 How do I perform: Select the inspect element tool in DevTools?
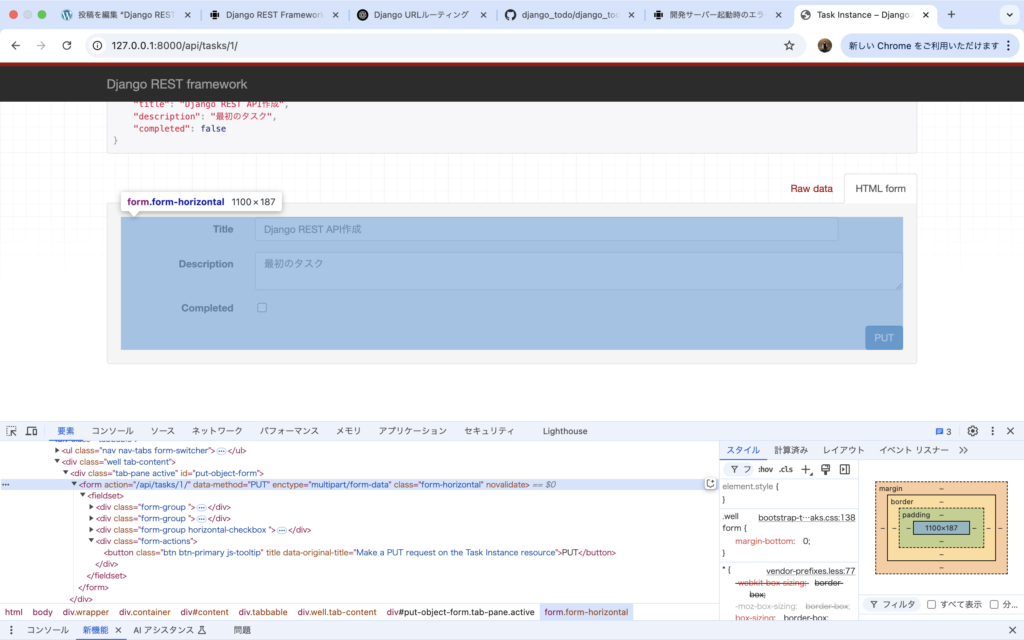[x=10, y=430]
